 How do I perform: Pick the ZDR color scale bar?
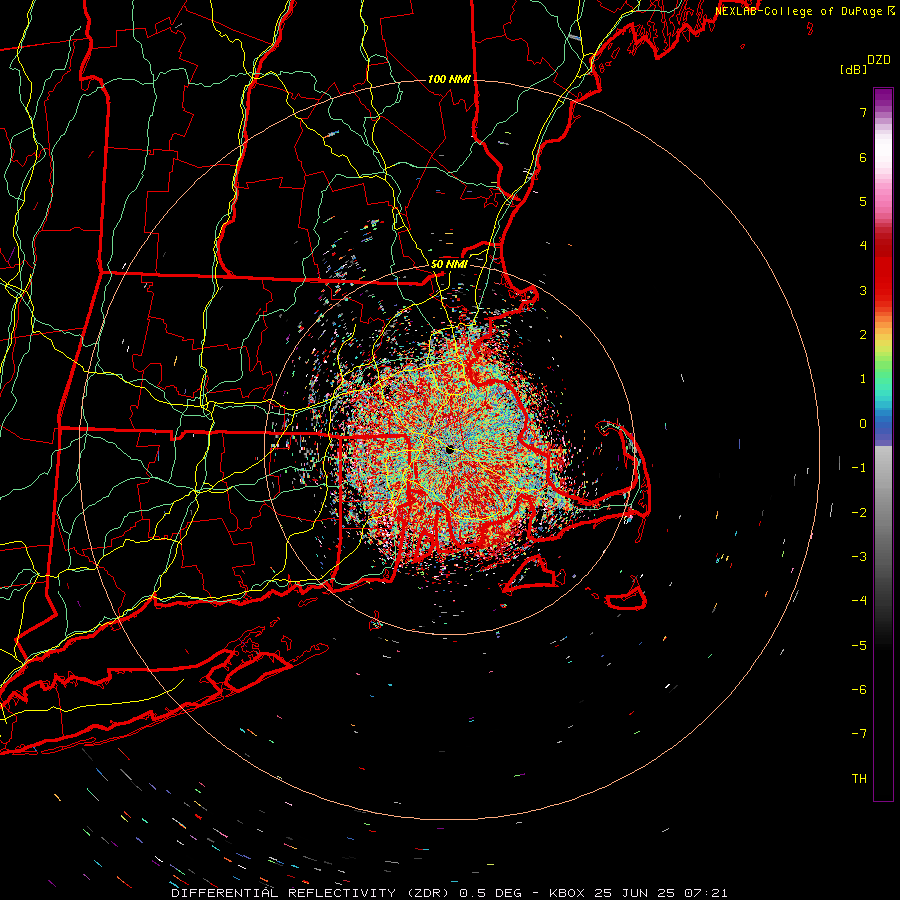click(x=883, y=444)
